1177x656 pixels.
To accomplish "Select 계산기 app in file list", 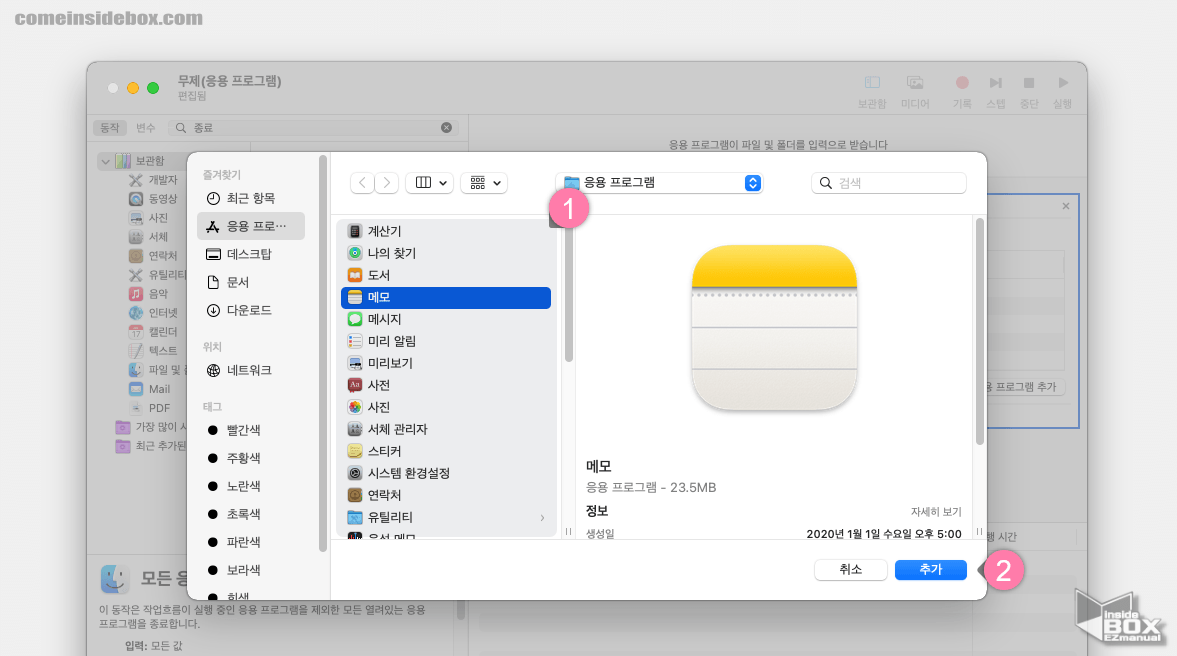I will click(x=446, y=231).
